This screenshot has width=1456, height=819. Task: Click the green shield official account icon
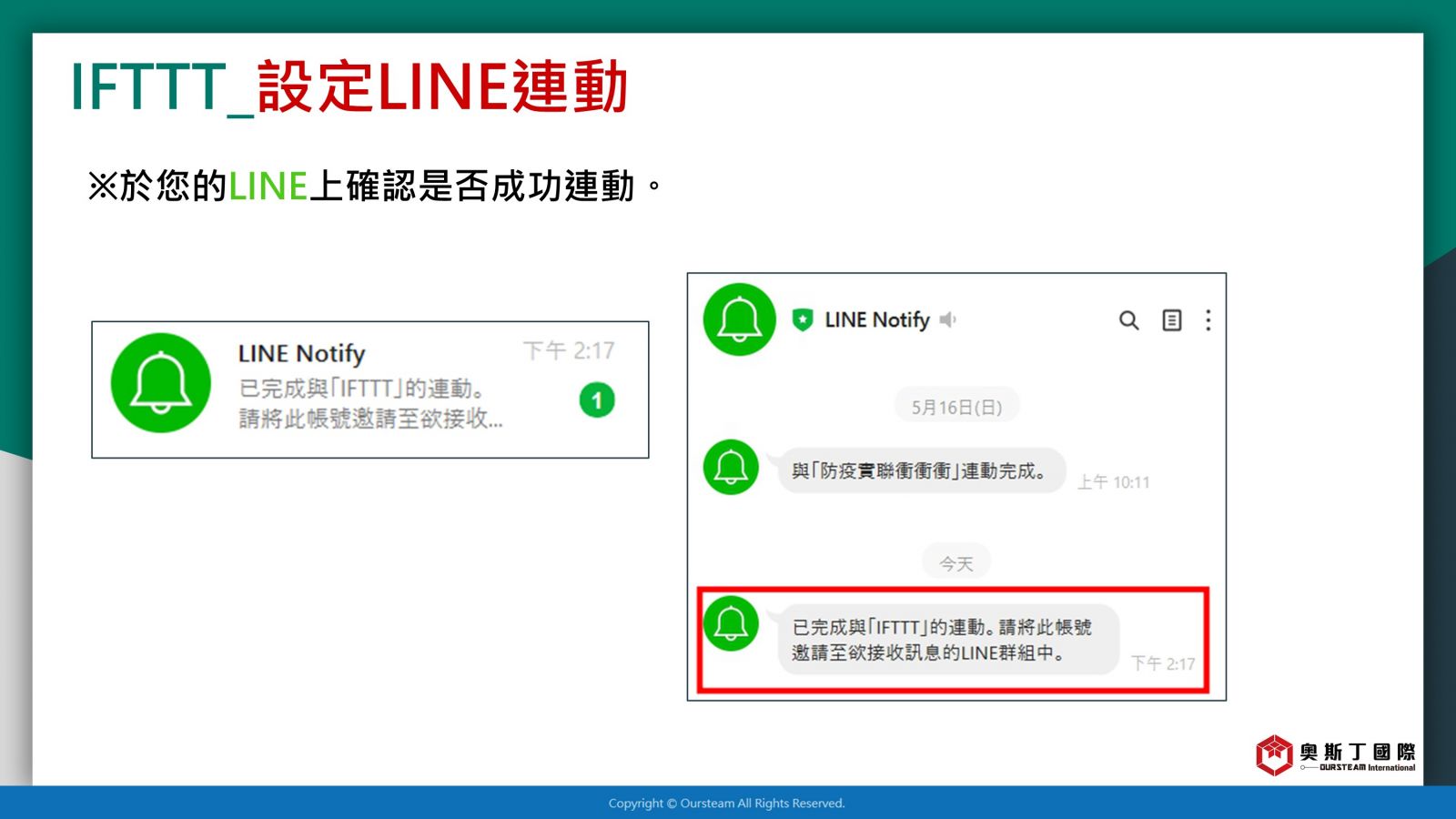(803, 319)
